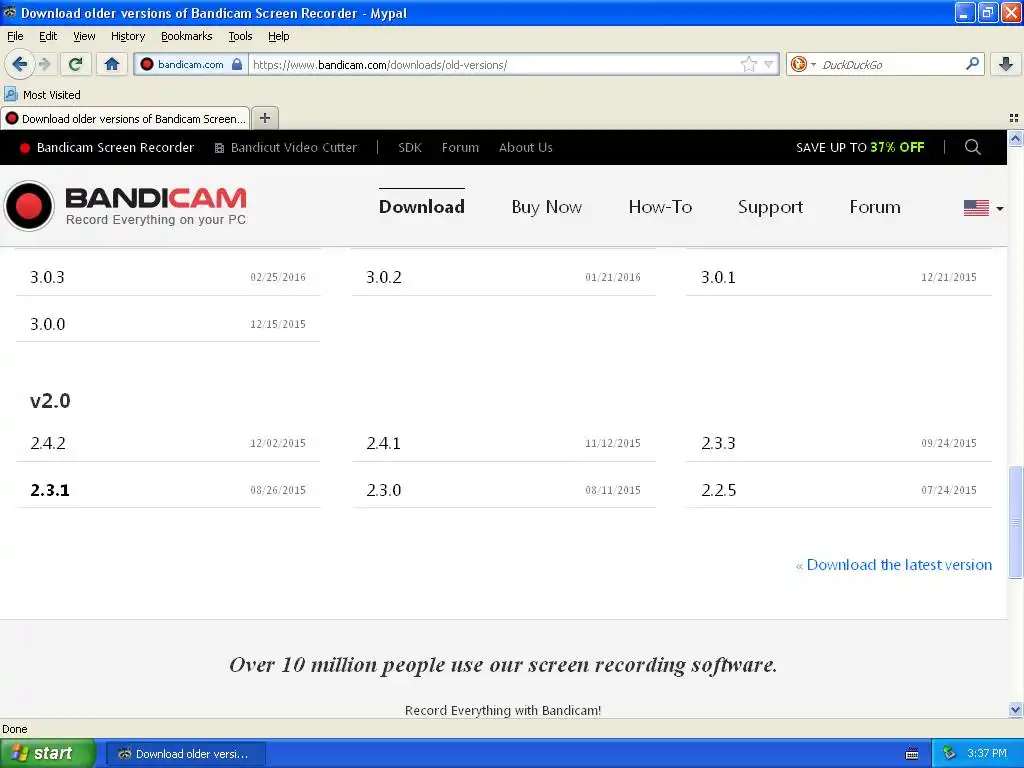Open Bandicam Screen Recorder top link
Screen dimensions: 1024x768
point(107,148)
